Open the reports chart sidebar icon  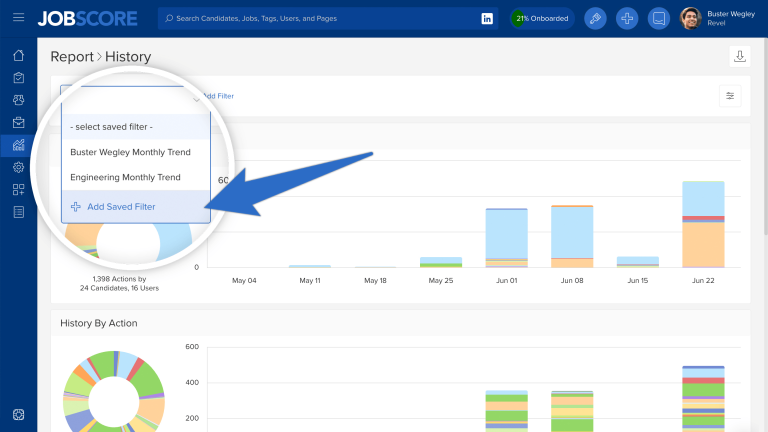click(x=19, y=145)
